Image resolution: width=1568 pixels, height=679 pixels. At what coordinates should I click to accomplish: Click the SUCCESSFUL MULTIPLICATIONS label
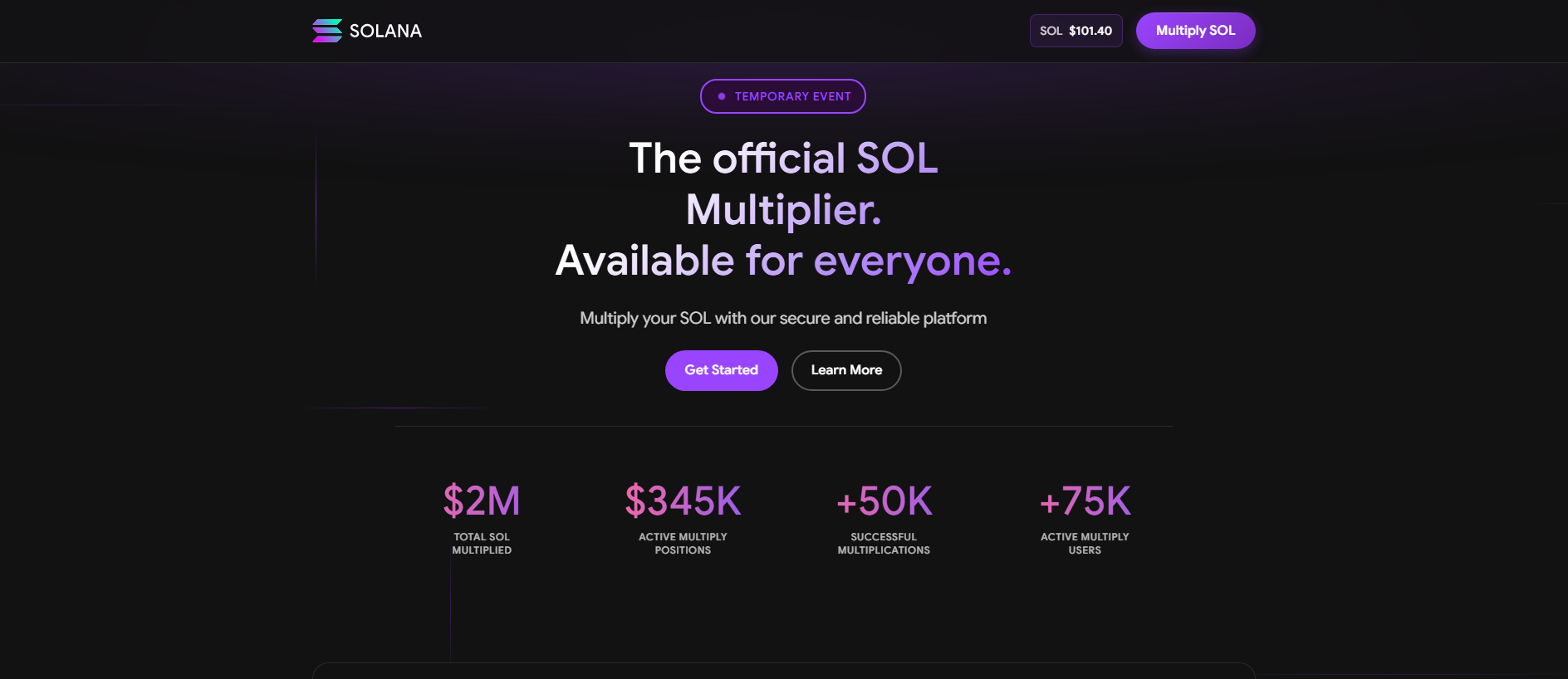(x=884, y=544)
